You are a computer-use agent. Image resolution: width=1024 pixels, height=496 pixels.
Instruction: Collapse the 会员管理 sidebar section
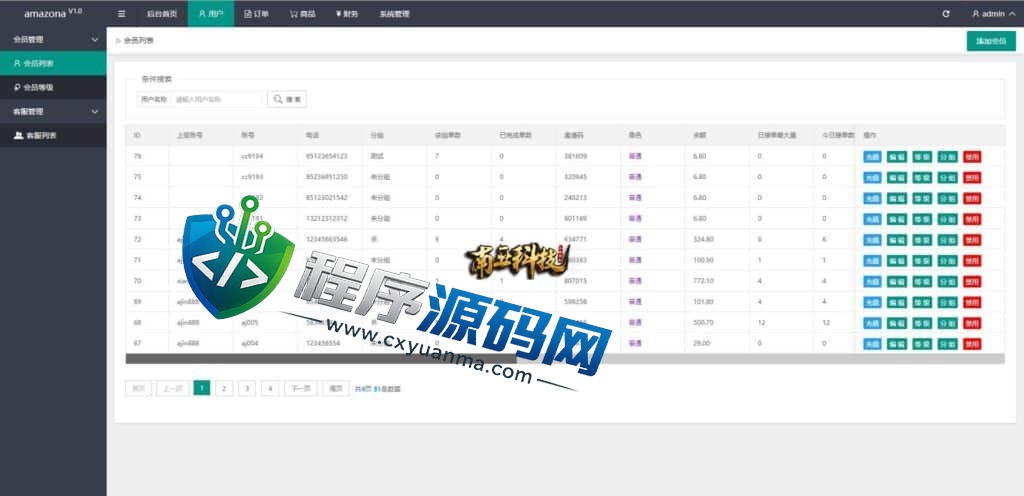(53, 40)
